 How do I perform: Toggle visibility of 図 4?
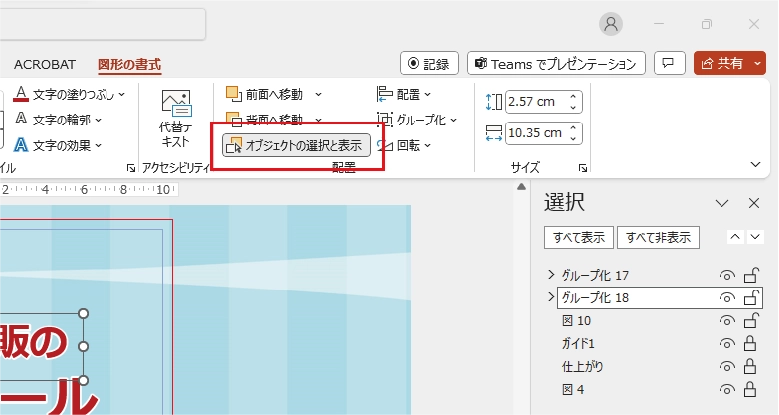click(727, 389)
